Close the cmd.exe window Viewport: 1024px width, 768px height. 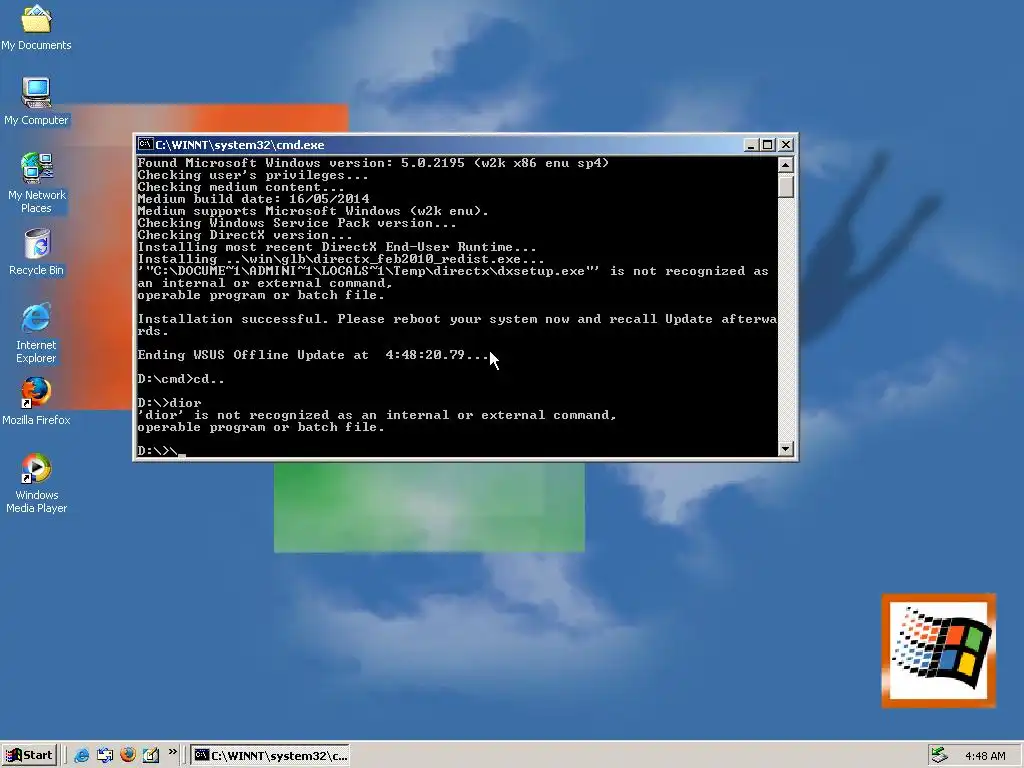tap(786, 145)
